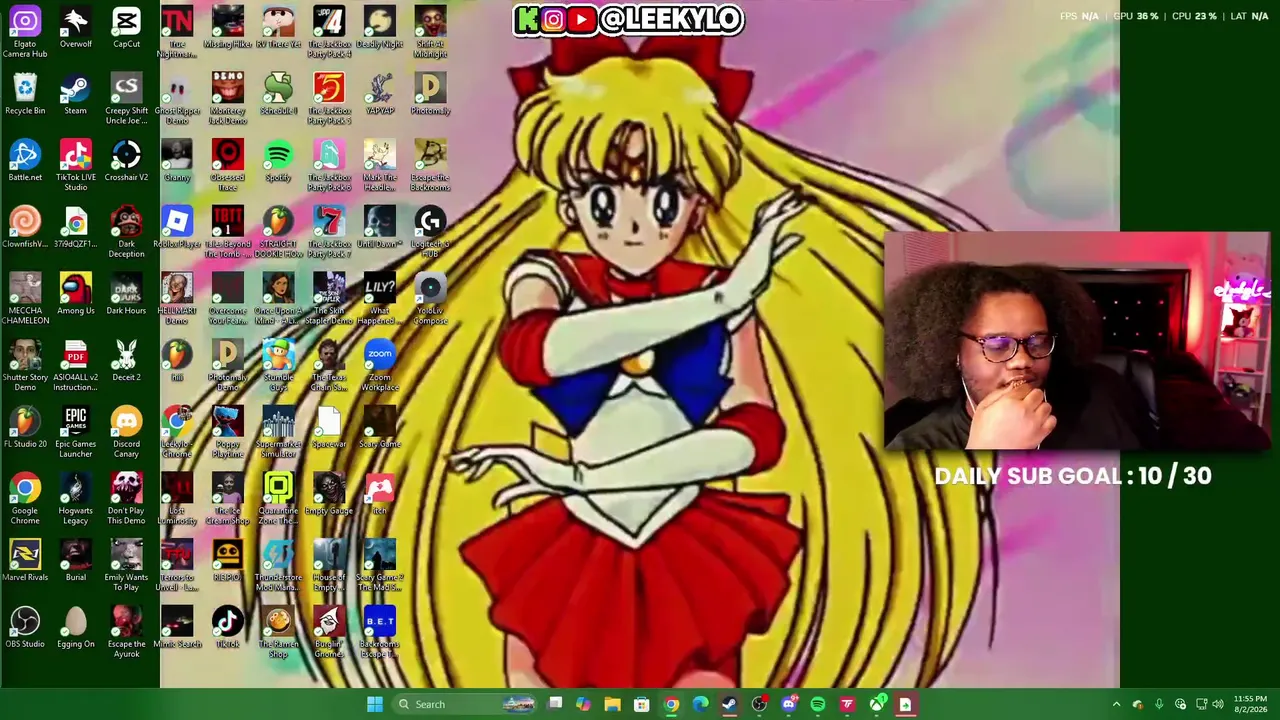The image size is (1280, 720).
Task: Select the Roblox Player desktop icon
Action: point(177,228)
